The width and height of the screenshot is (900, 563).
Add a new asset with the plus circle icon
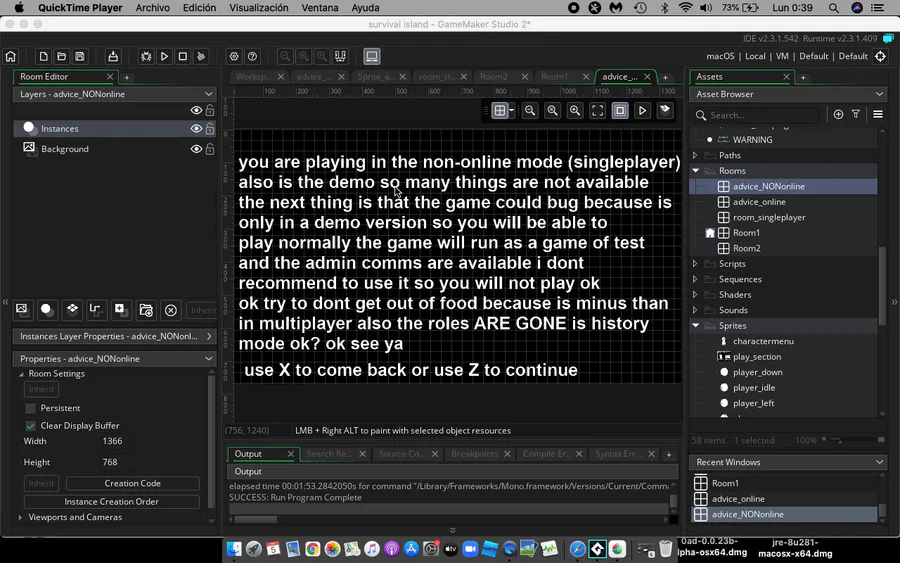[838, 114]
